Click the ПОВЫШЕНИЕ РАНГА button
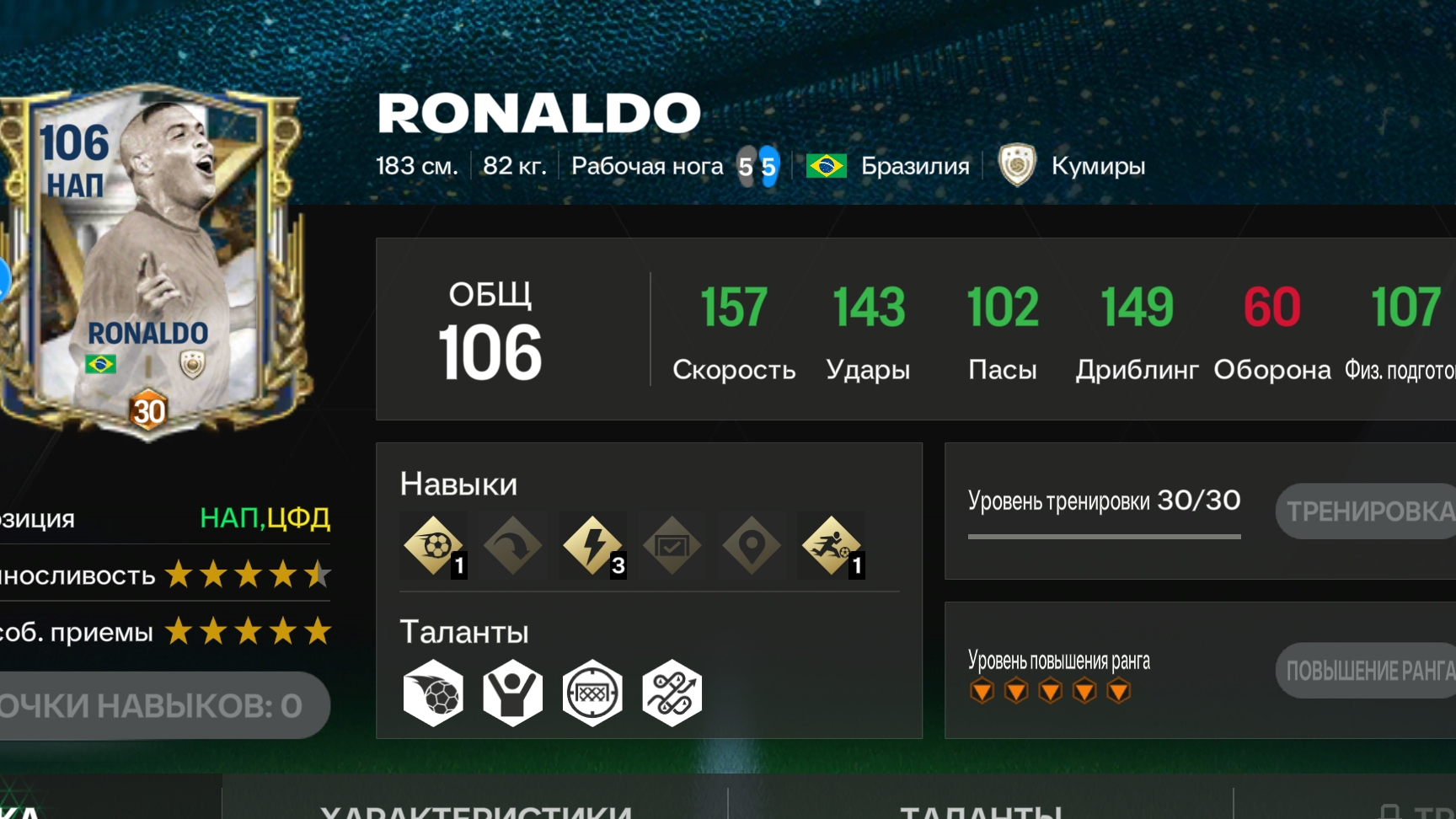Image resolution: width=1456 pixels, height=819 pixels. pos(1366,671)
